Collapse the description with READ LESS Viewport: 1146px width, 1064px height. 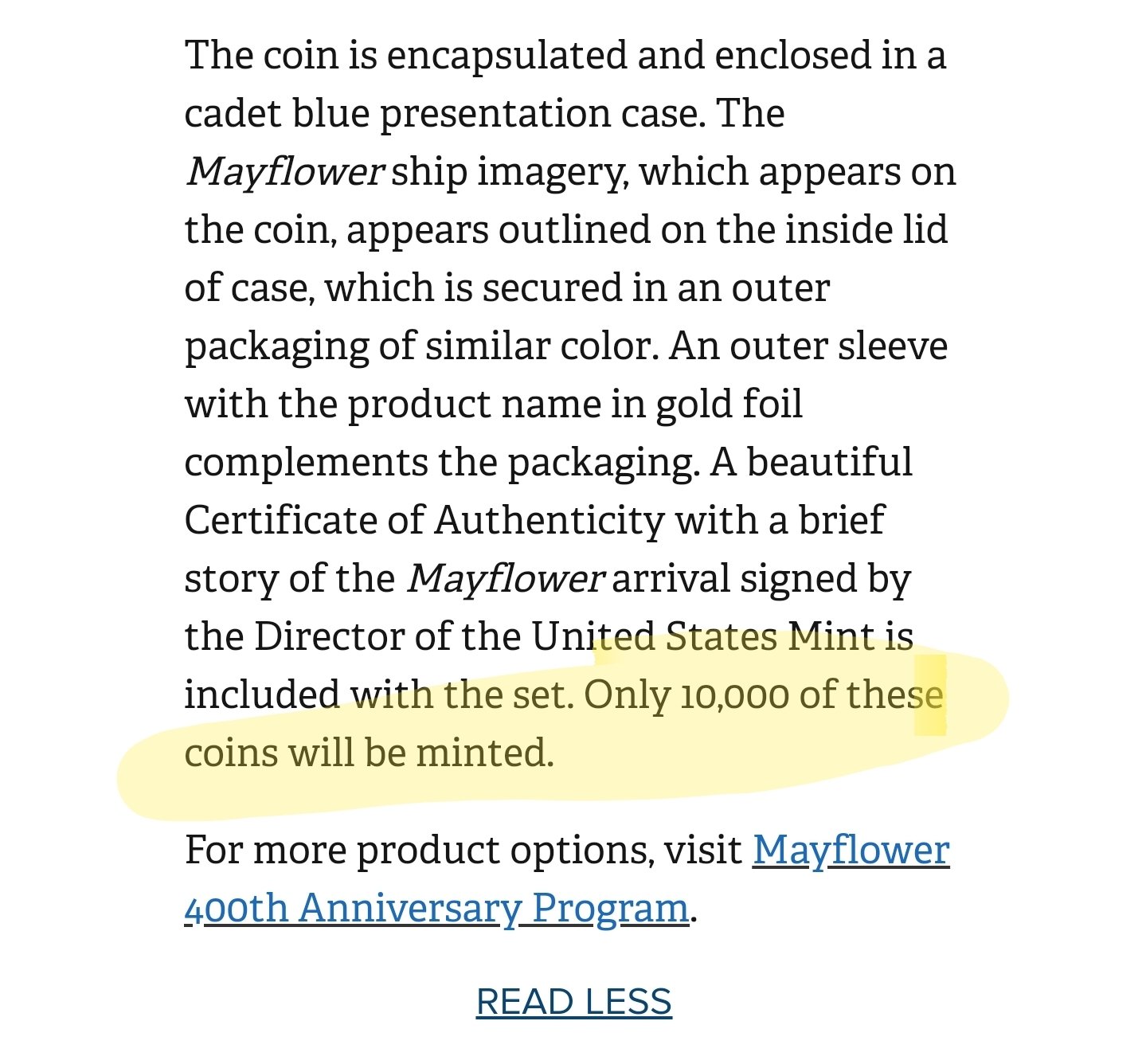574,1002
